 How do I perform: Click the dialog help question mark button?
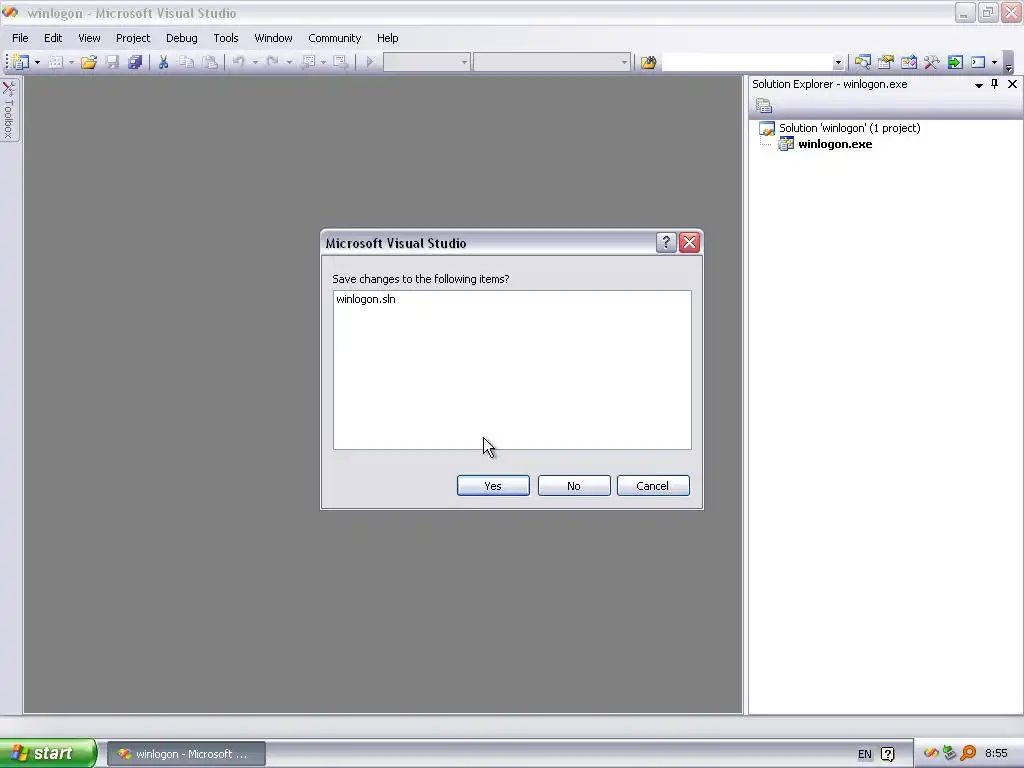pyautogui.click(x=665, y=243)
